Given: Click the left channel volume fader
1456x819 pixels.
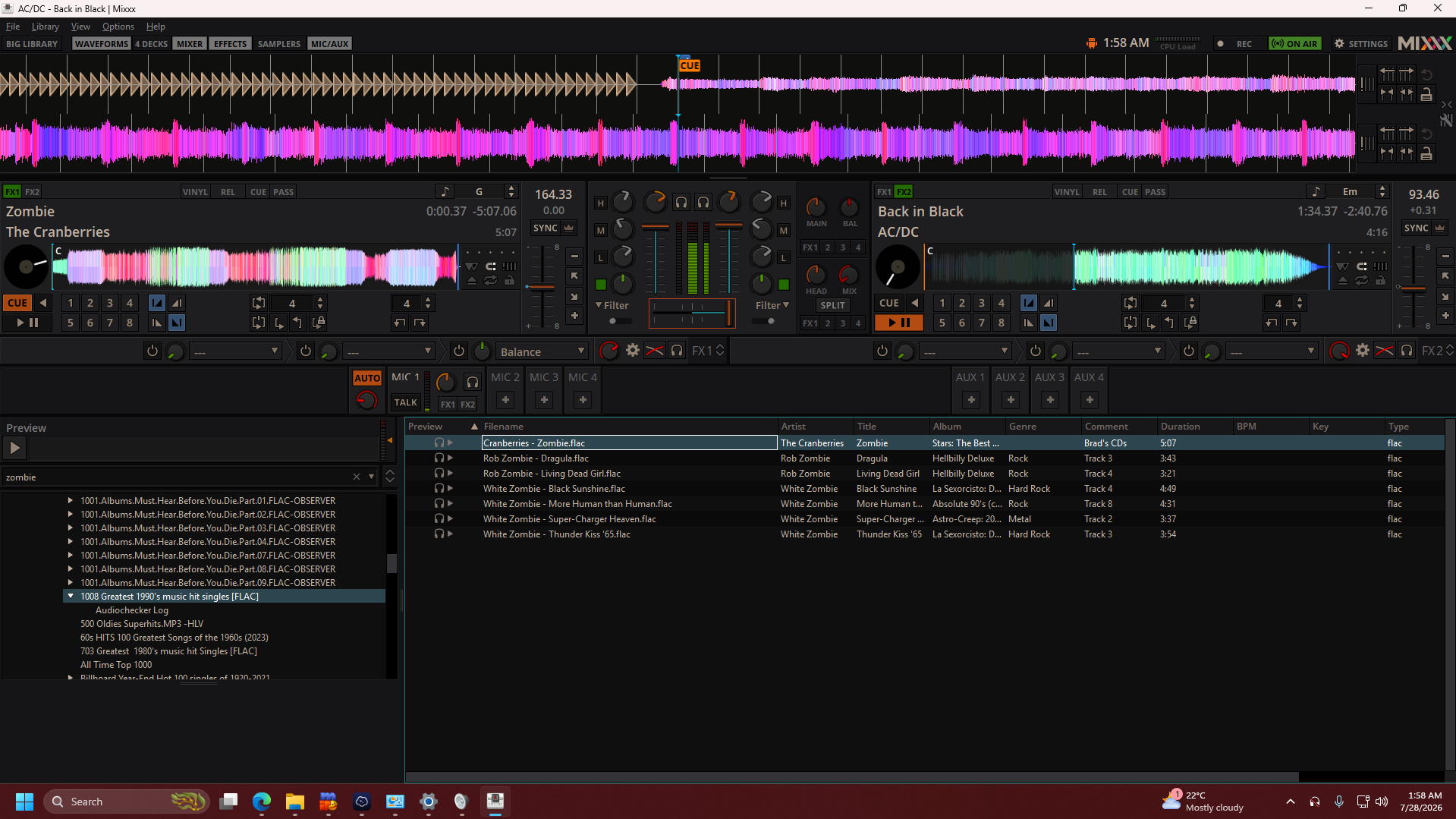Looking at the screenshot, I should click(656, 258).
